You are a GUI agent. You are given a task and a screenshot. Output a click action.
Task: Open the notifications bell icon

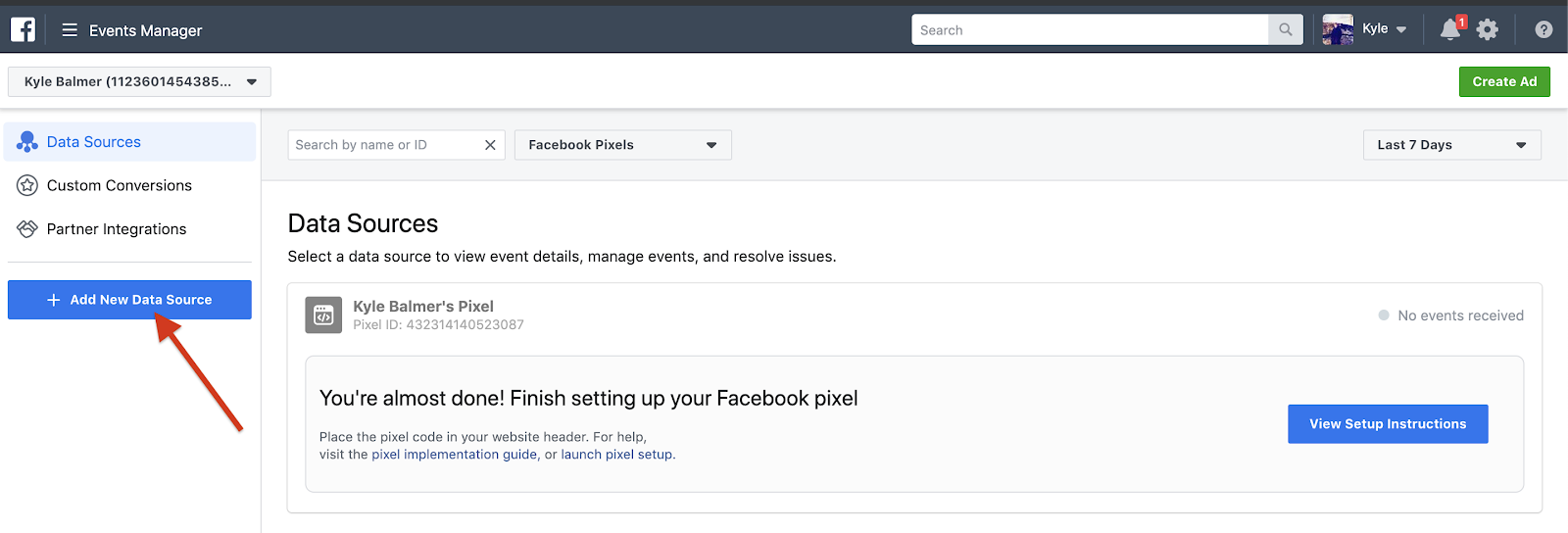[1450, 29]
